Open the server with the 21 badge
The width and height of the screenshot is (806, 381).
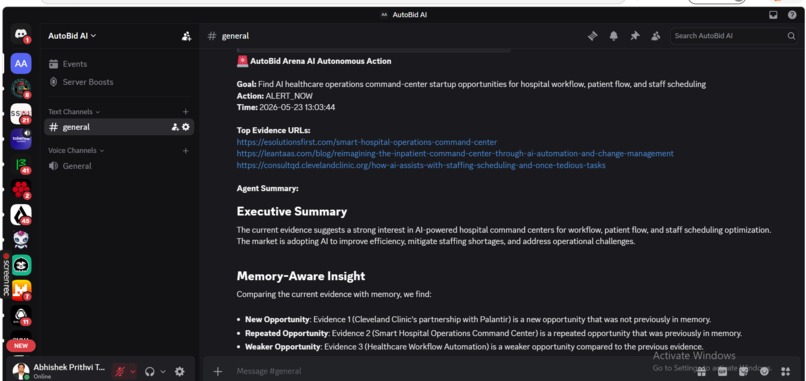tap(21, 114)
